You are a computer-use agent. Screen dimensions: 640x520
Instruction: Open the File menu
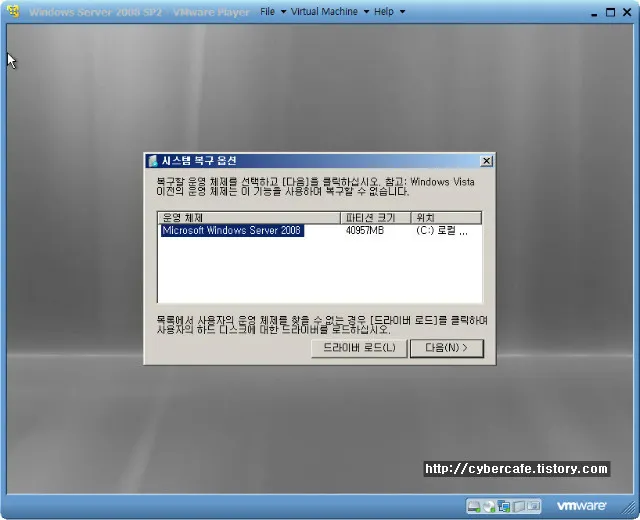coord(267,11)
